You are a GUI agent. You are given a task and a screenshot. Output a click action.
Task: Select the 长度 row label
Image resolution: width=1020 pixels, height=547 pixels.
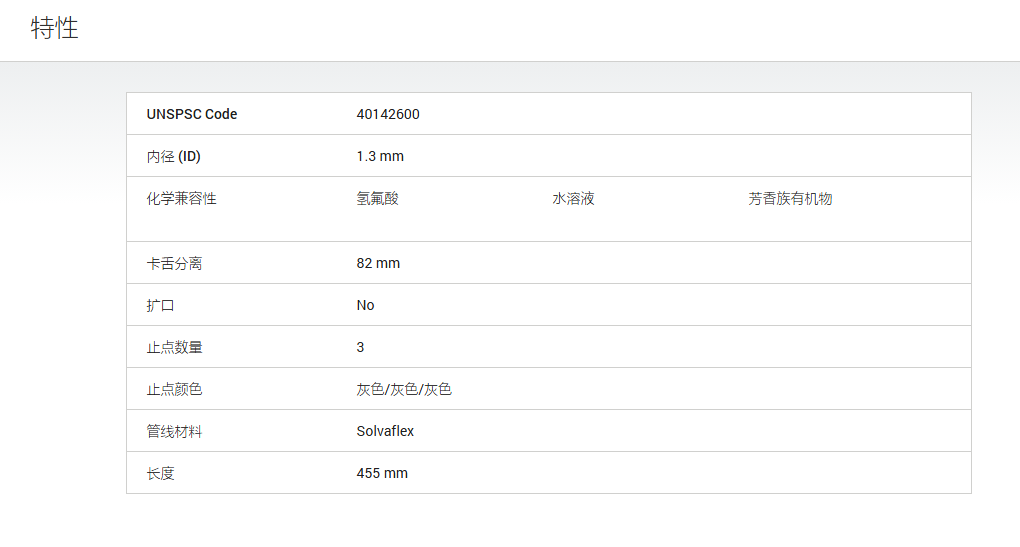point(160,474)
